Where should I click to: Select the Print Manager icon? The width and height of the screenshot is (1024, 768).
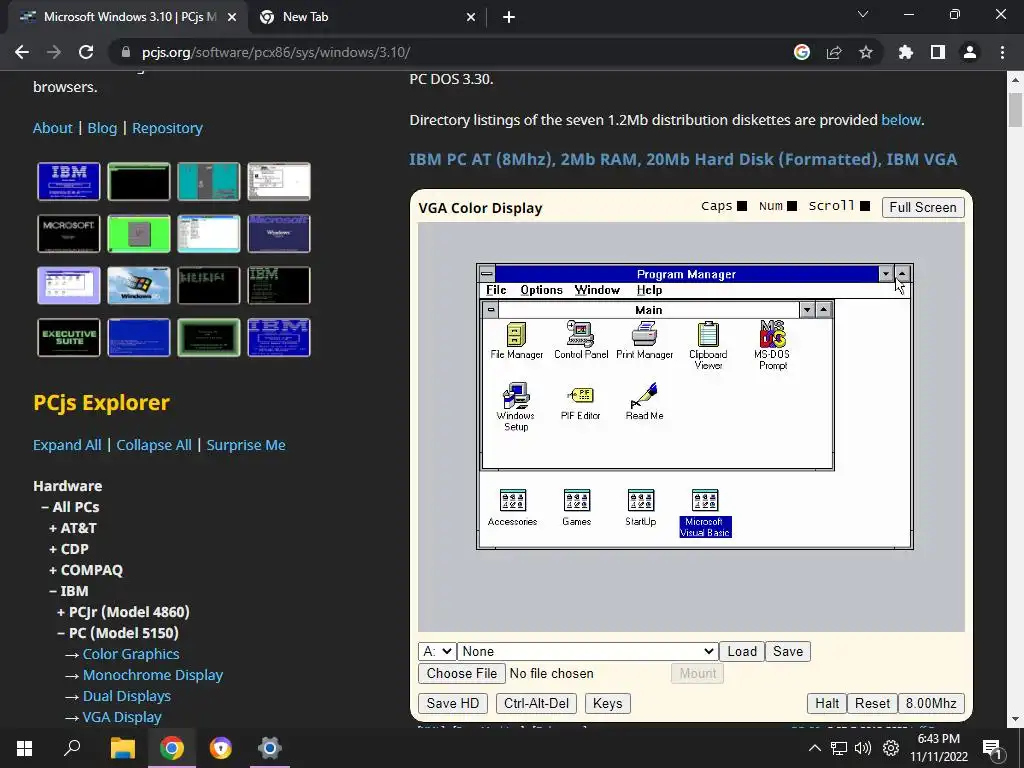(645, 340)
